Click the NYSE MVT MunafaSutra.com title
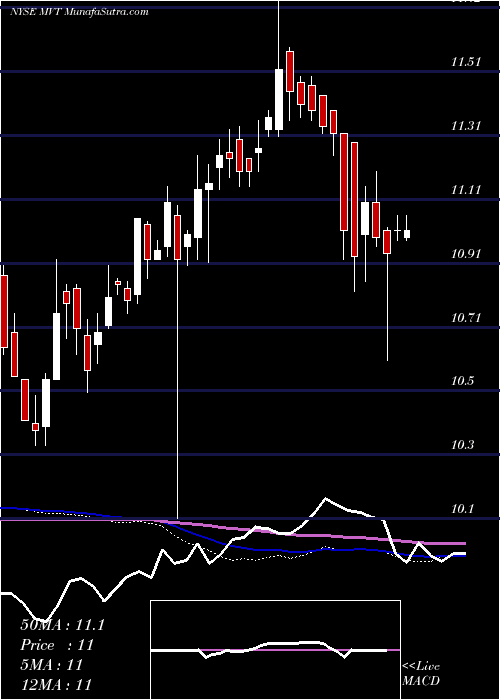The width and height of the screenshot is (500, 700). 79,12
